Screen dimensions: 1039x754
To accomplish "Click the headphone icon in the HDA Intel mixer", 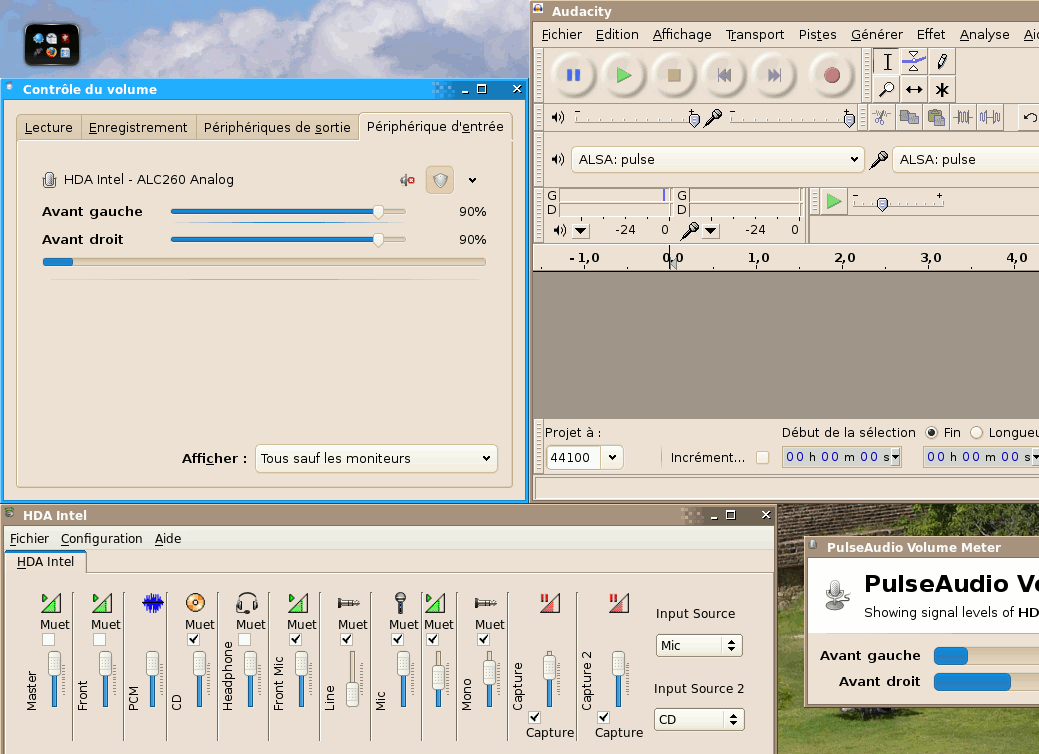I will [247, 603].
